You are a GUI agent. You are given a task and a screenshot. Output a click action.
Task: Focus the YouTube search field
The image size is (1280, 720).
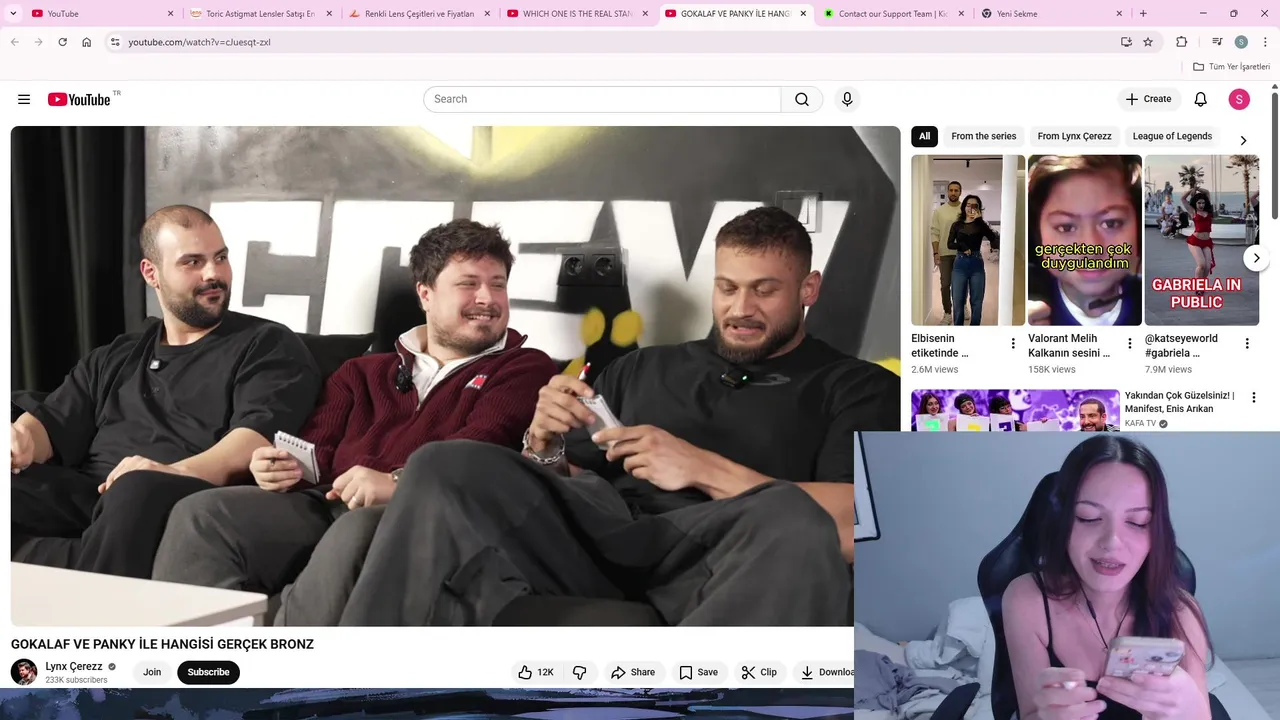pos(602,99)
